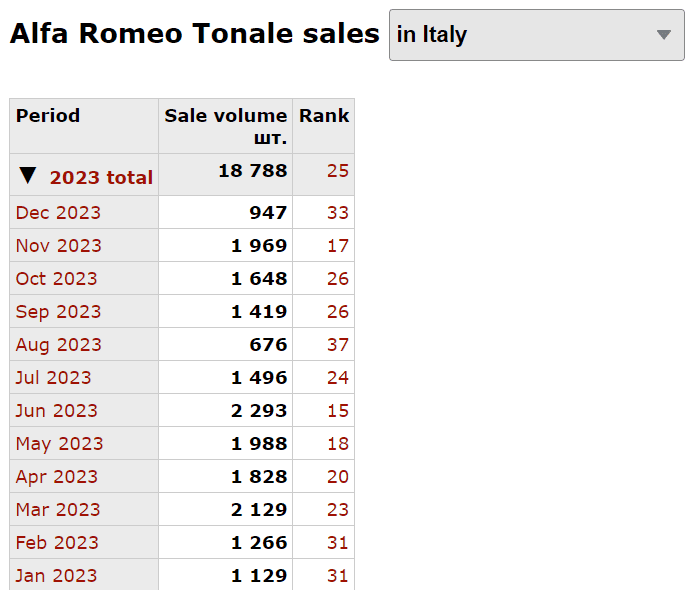This screenshot has width=698, height=590.
Task: Click the dropdown arrow beside 'in Italy'
Action: pyautogui.click(x=663, y=35)
